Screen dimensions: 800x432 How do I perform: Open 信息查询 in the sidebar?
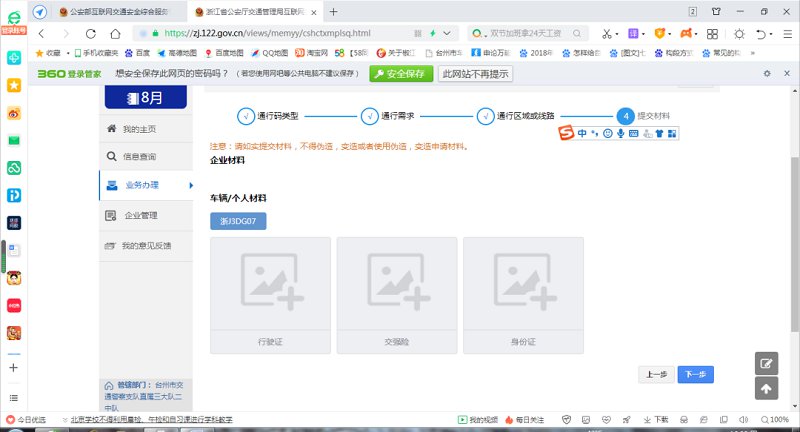tap(139, 157)
